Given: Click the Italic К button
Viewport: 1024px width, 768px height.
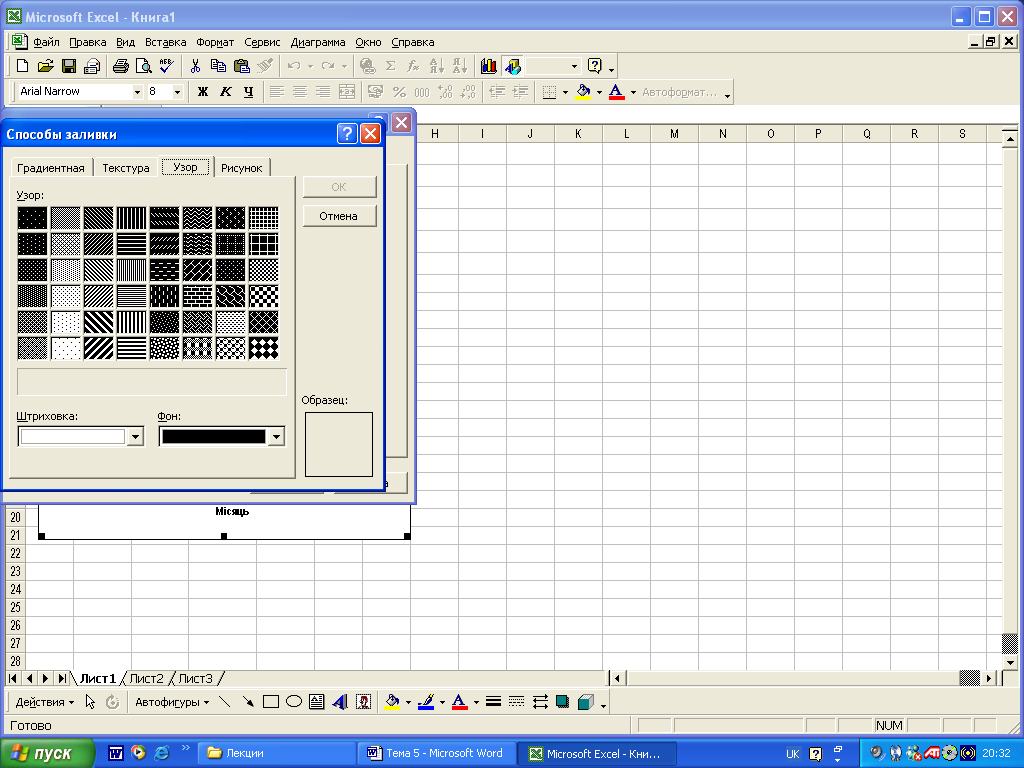Looking at the screenshot, I should tap(226, 92).
